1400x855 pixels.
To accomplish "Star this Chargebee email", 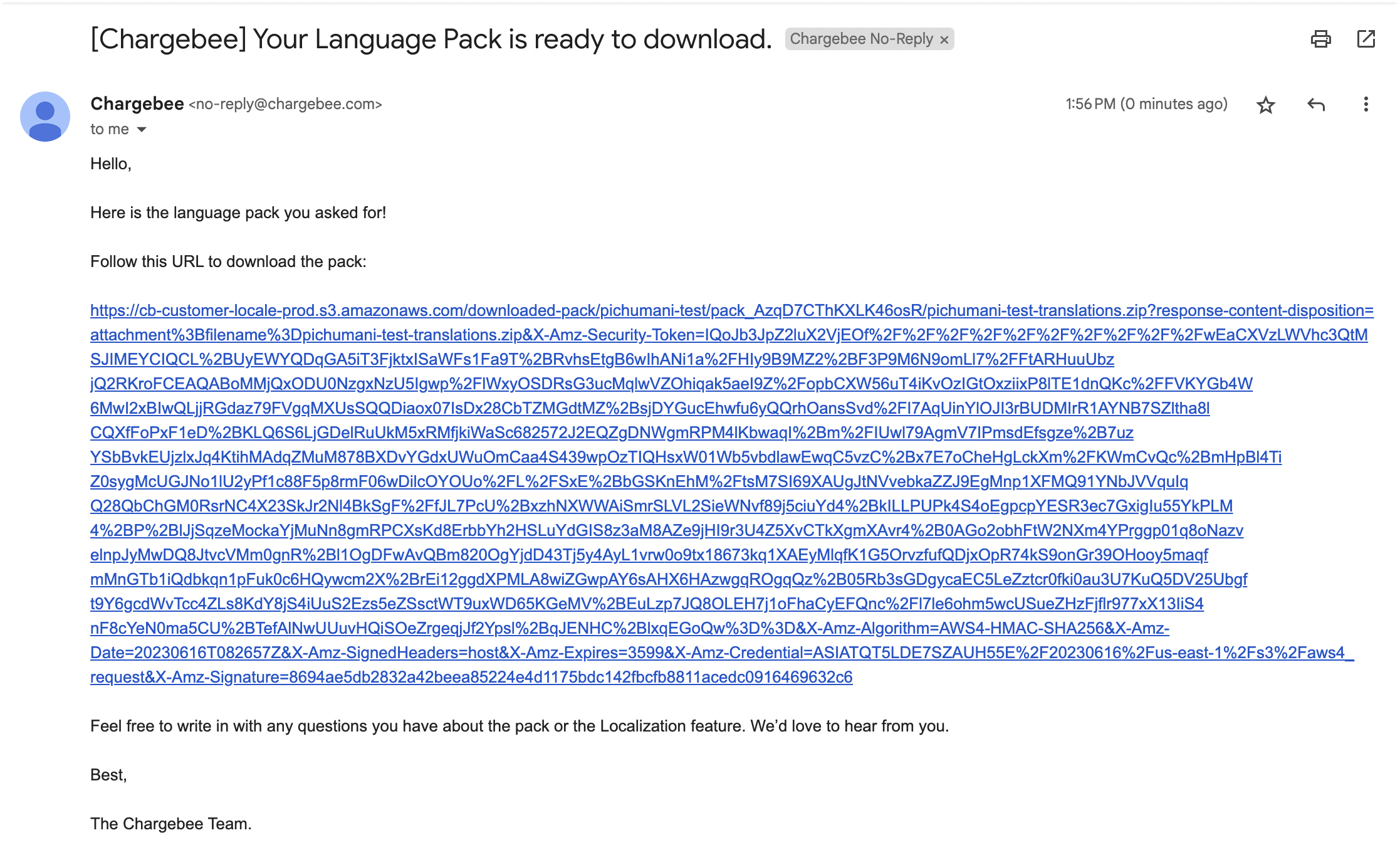I will click(x=1265, y=105).
